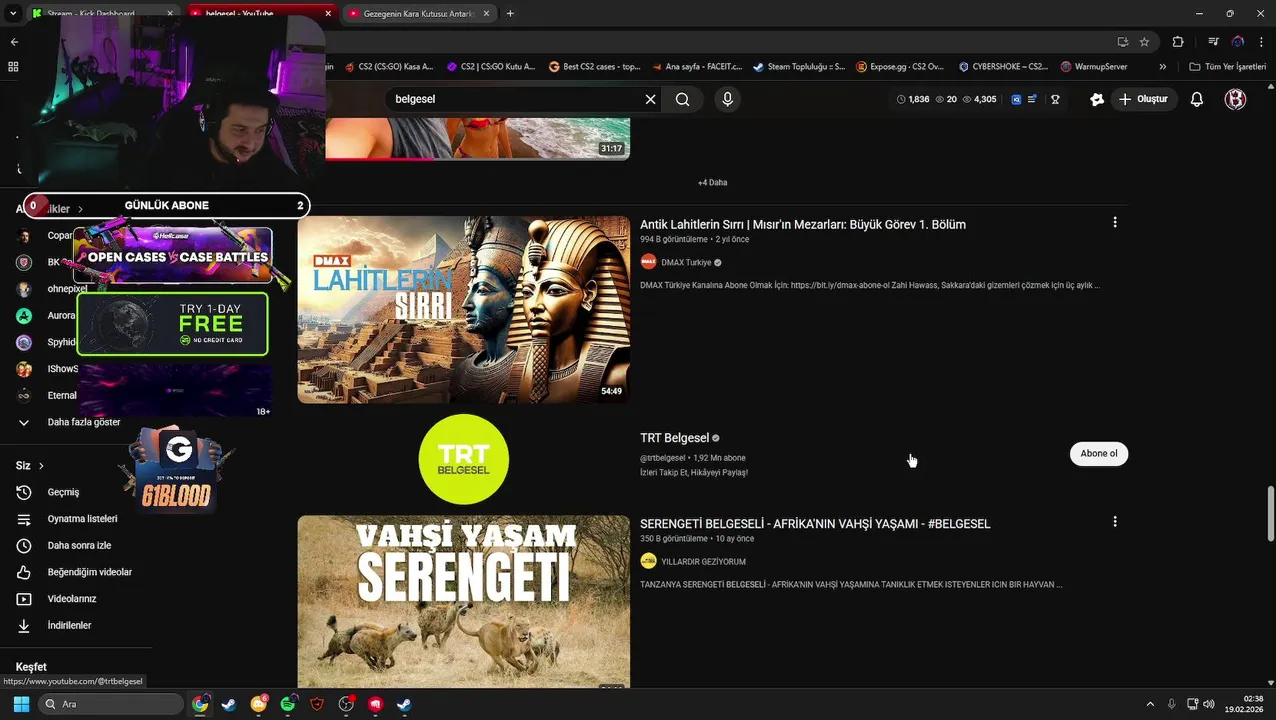Start voice search with microphone icon
The width and height of the screenshot is (1276, 720).
727,99
